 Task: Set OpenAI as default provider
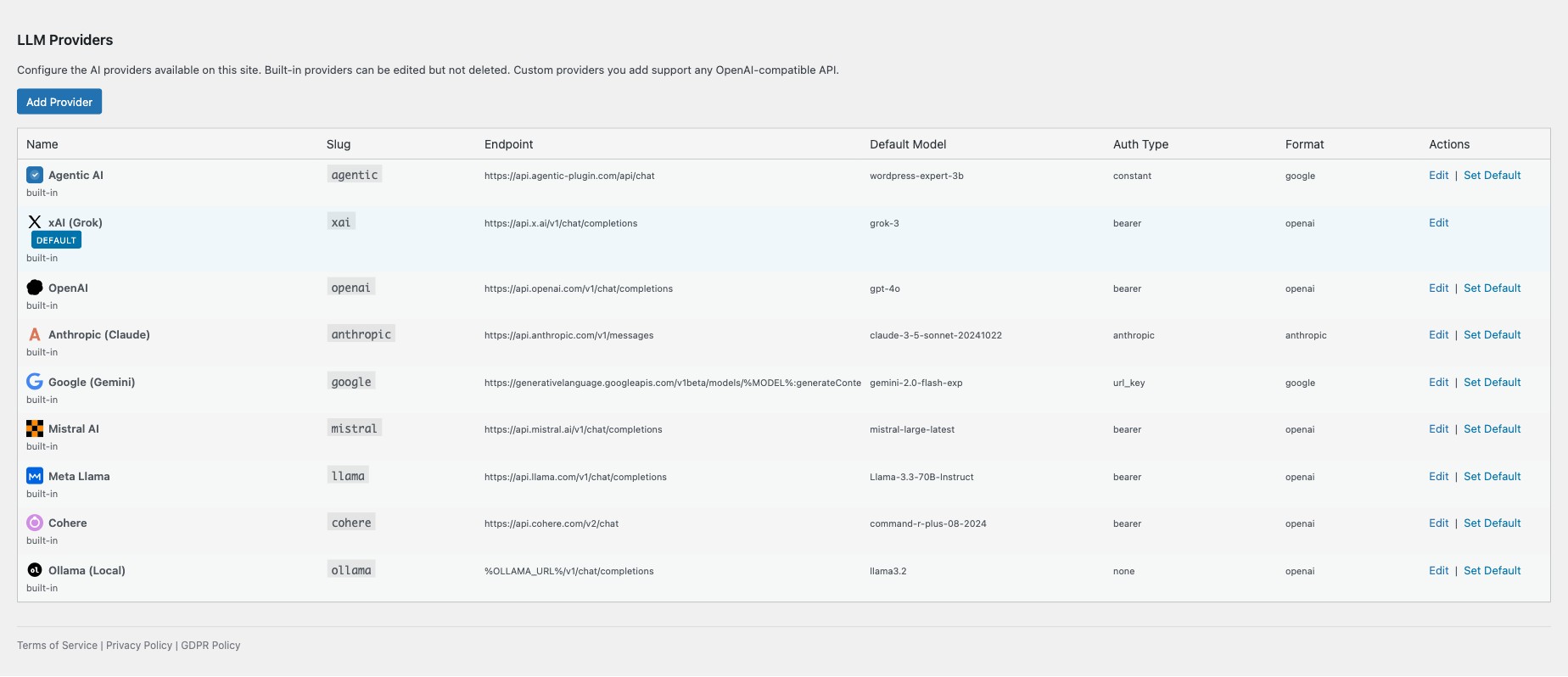(x=1492, y=288)
